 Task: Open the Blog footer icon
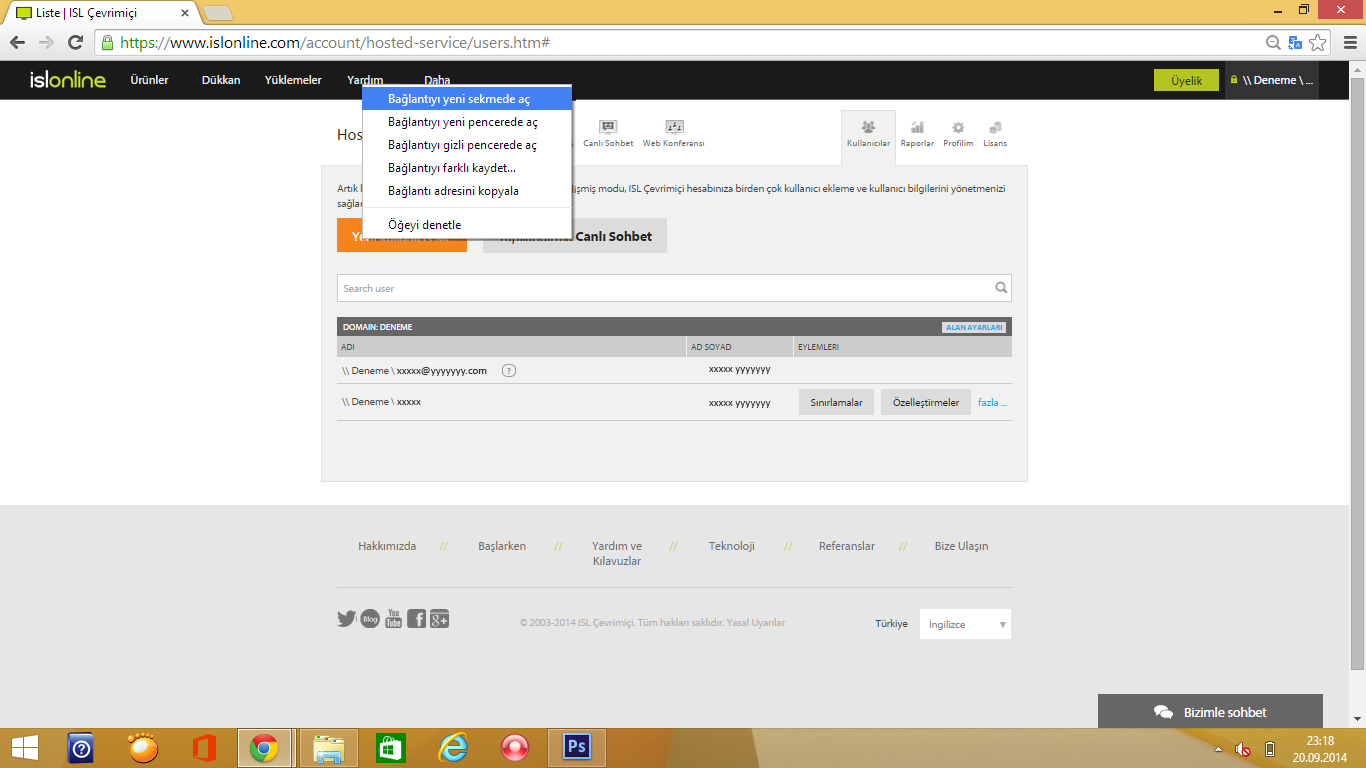pos(370,619)
